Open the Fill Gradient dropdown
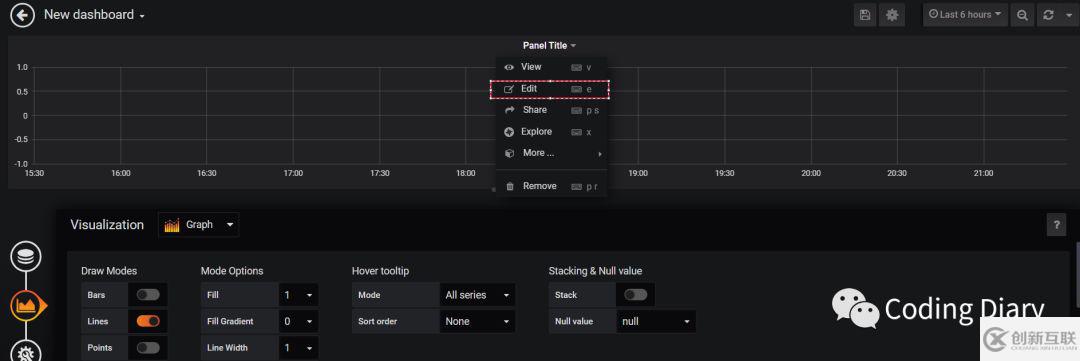This screenshot has height=361, width=1080. point(298,321)
